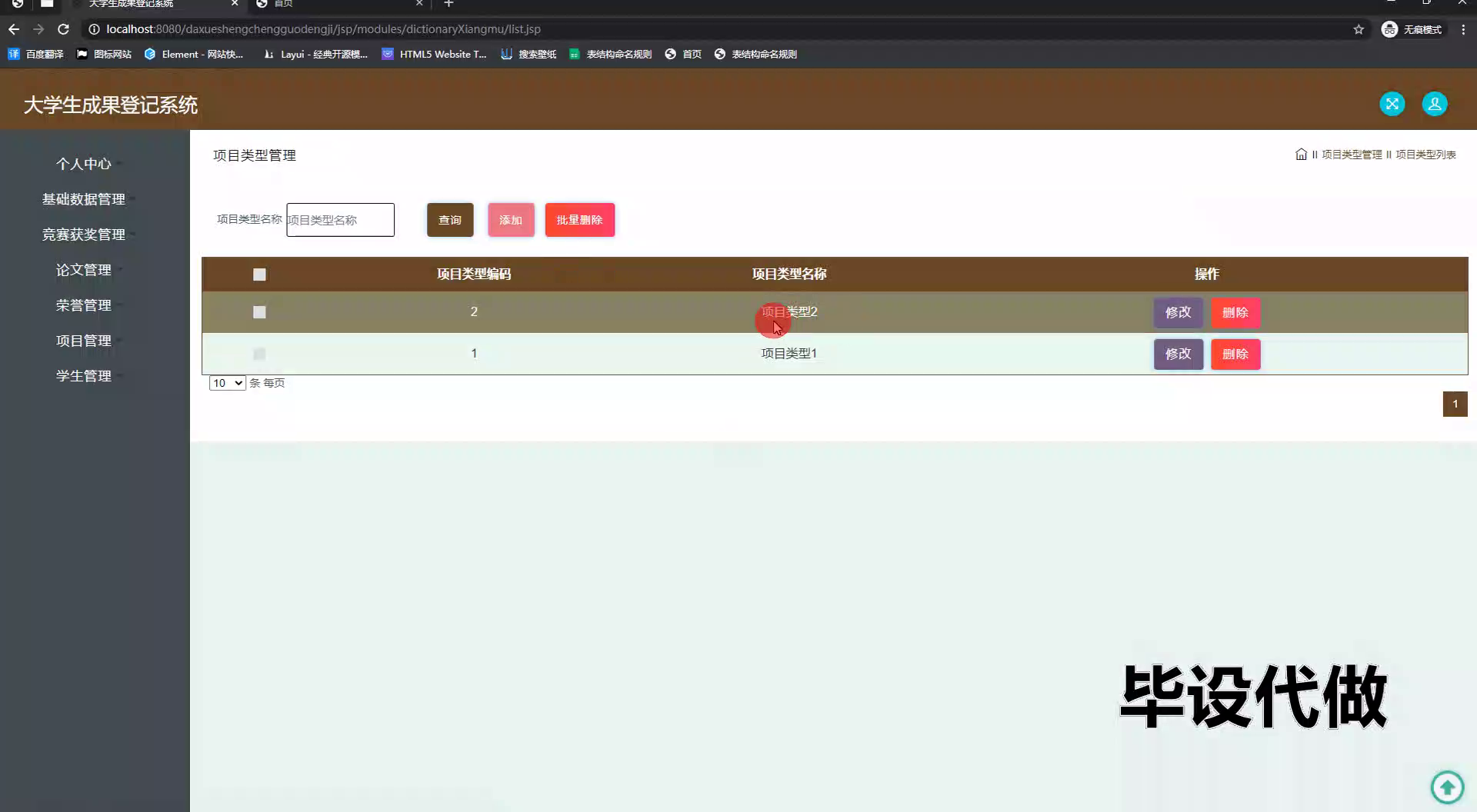Open the incognito mode indicator
The height and width of the screenshot is (812, 1477).
[1412, 29]
